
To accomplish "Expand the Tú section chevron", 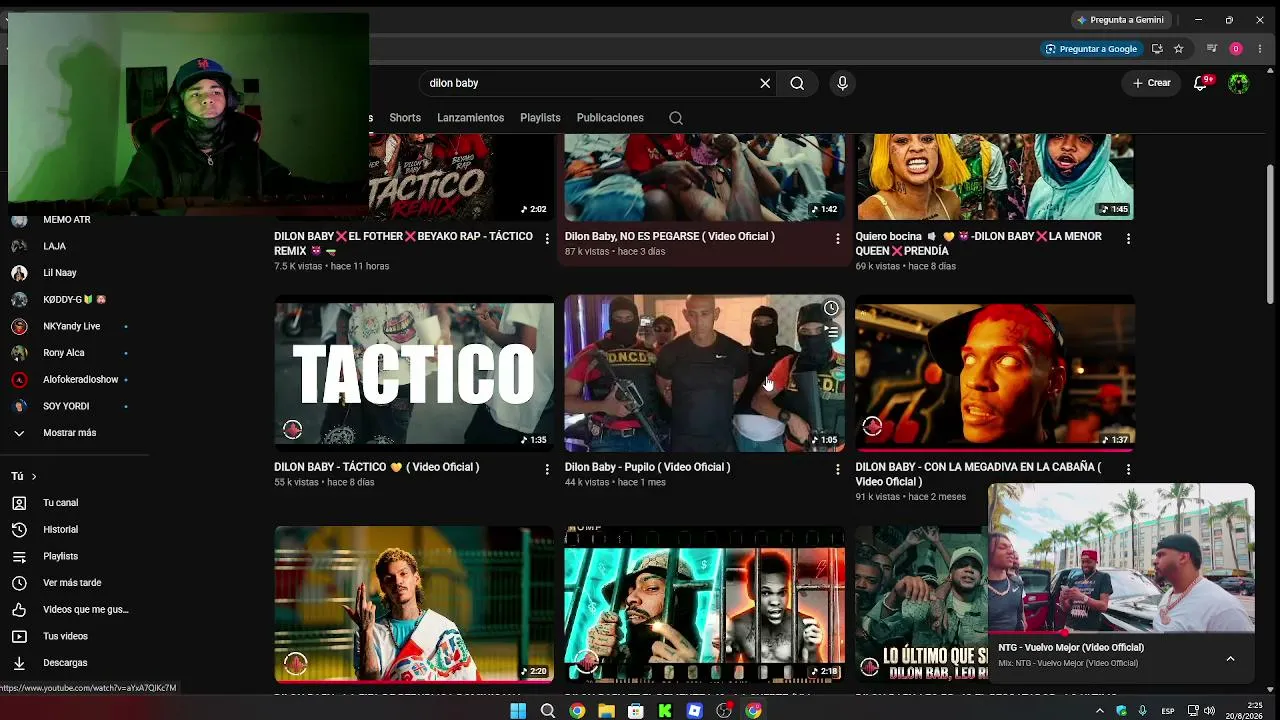I will pos(33,477).
